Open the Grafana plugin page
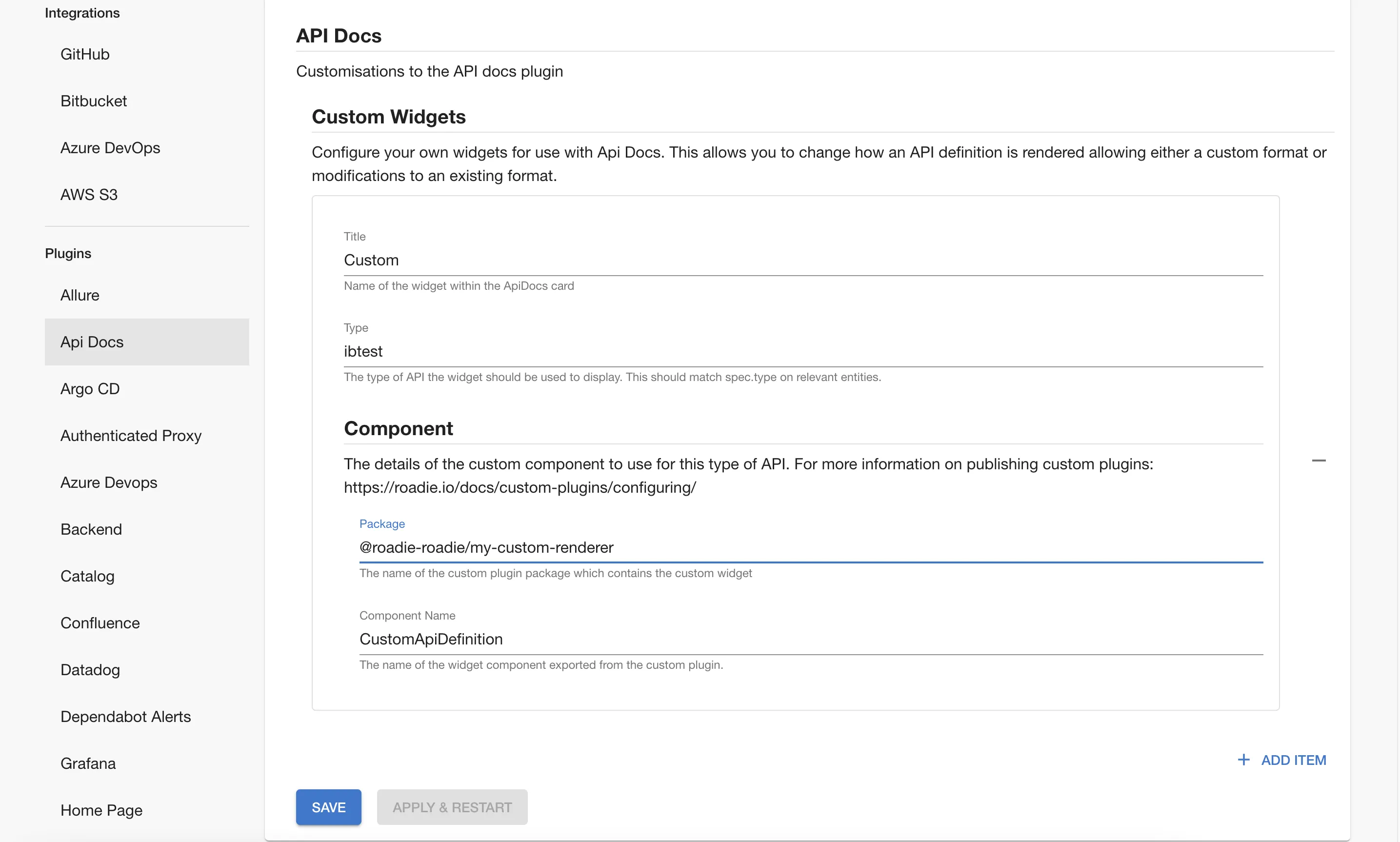Image resolution: width=1400 pixels, height=842 pixels. click(88, 763)
